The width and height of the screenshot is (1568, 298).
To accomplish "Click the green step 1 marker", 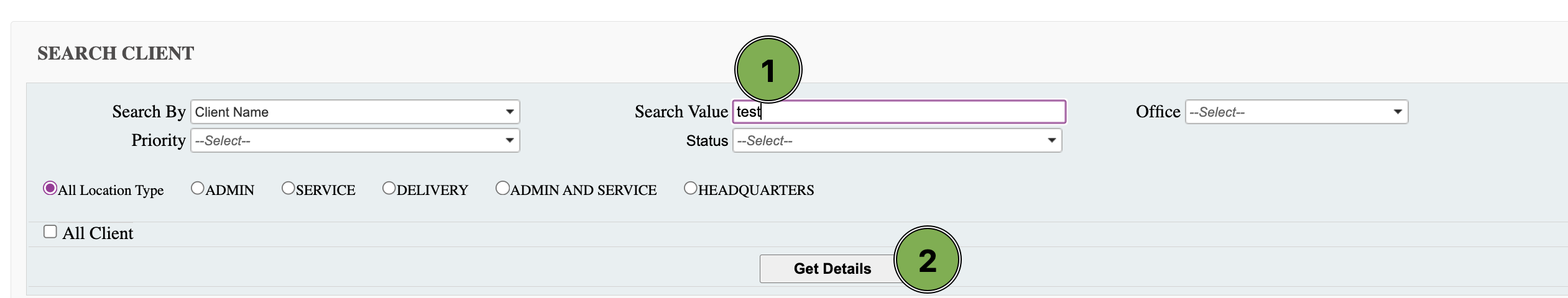I will coord(768,70).
